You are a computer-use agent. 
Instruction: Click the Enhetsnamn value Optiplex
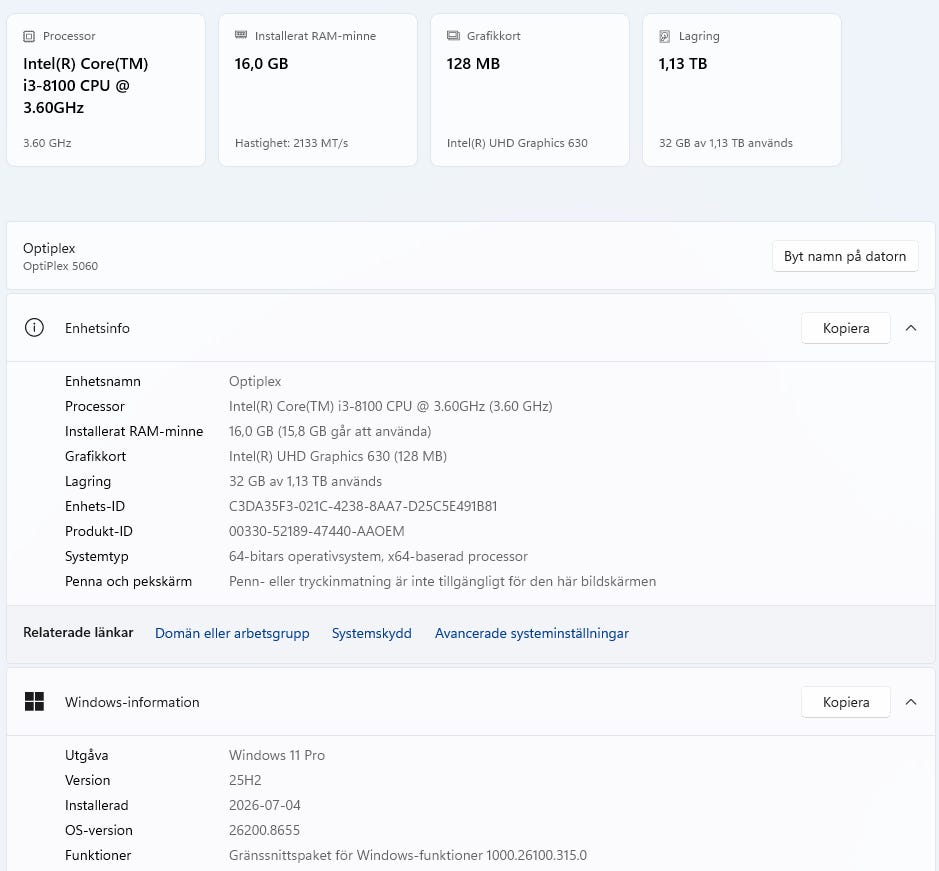tap(255, 382)
